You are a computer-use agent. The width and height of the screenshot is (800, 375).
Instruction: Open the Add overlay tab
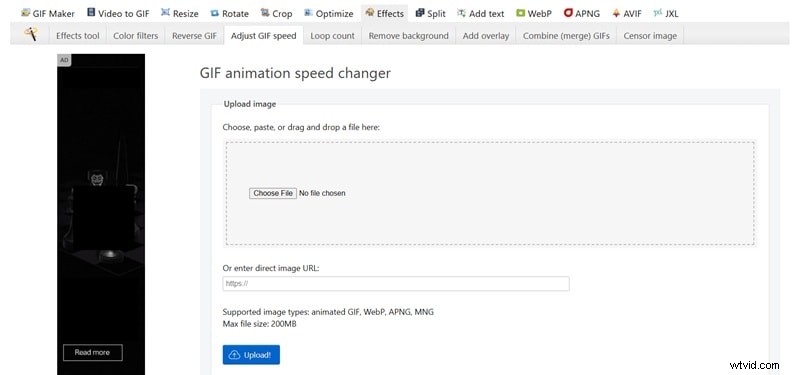coord(486,36)
